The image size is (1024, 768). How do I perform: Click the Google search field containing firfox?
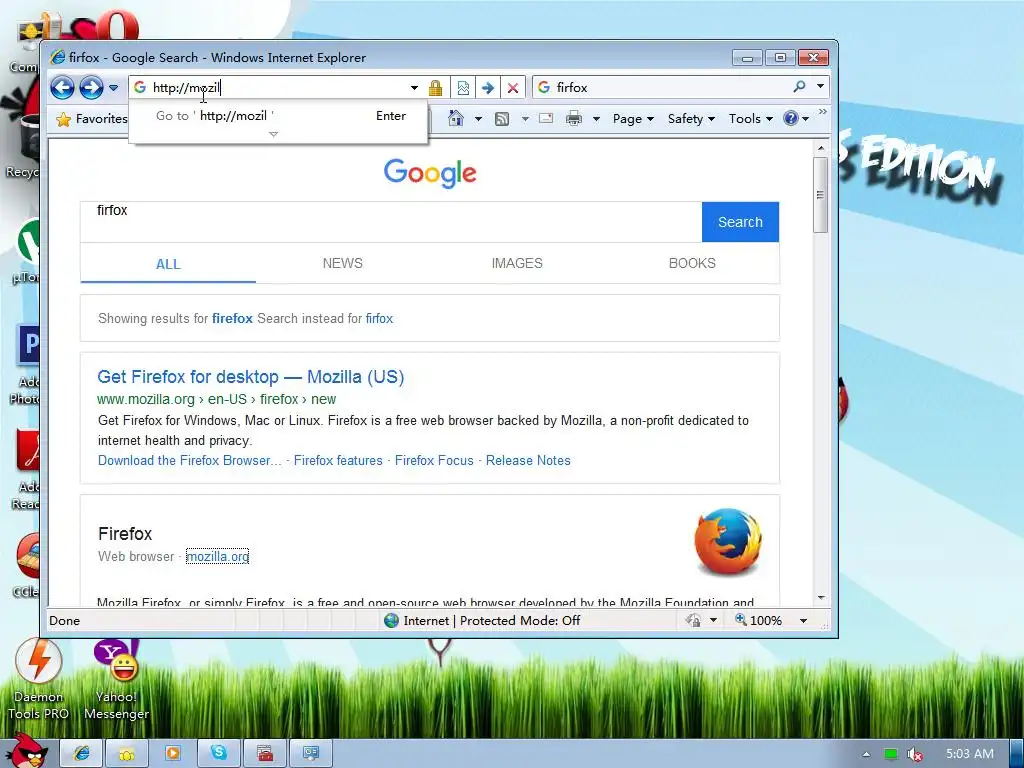coord(391,222)
